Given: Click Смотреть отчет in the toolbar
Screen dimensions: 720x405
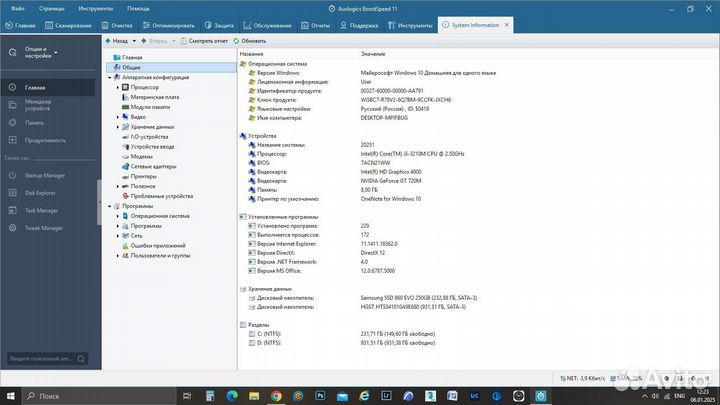Looking at the screenshot, I should pyautogui.click(x=204, y=41).
